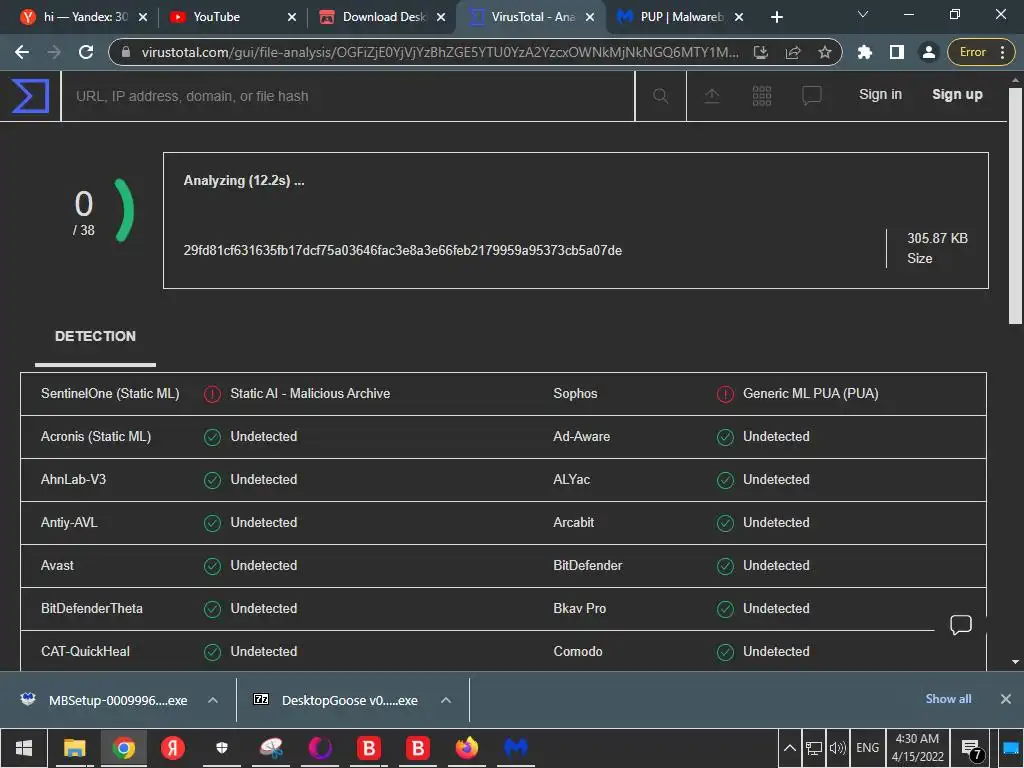
Task: Focus the URL, IP, domain search field
Action: [348, 96]
